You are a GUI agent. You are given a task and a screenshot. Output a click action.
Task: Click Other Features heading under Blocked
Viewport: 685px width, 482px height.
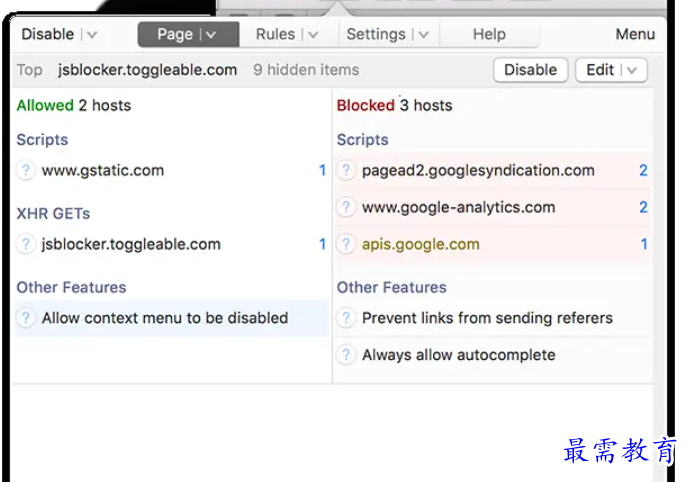click(x=392, y=288)
